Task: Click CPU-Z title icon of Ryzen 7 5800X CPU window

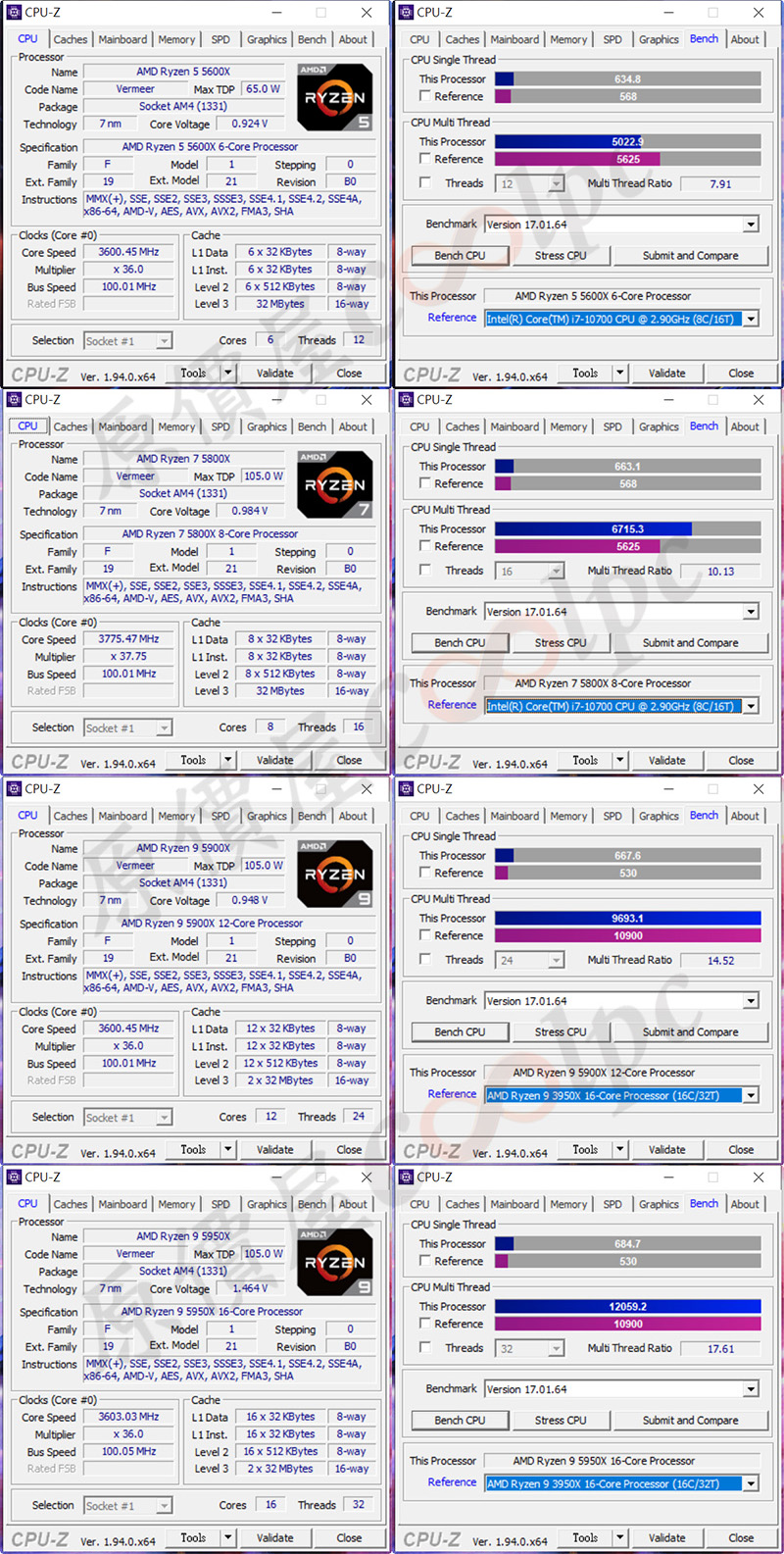Action: point(14,400)
